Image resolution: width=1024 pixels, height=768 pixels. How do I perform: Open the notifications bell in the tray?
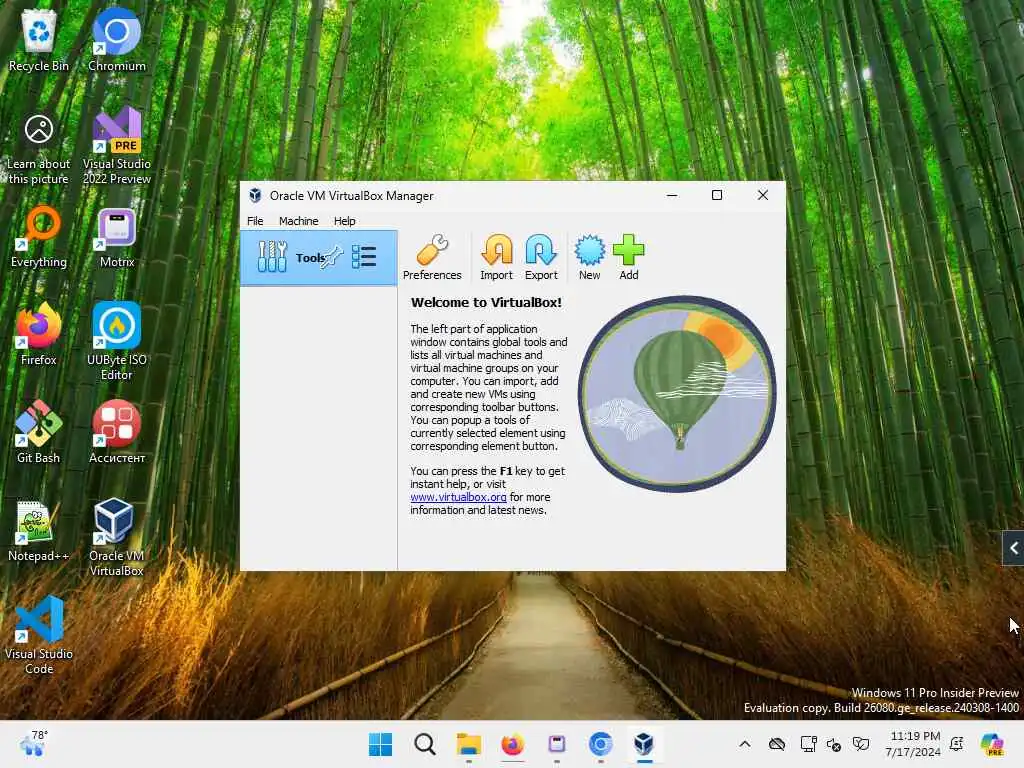click(957, 744)
